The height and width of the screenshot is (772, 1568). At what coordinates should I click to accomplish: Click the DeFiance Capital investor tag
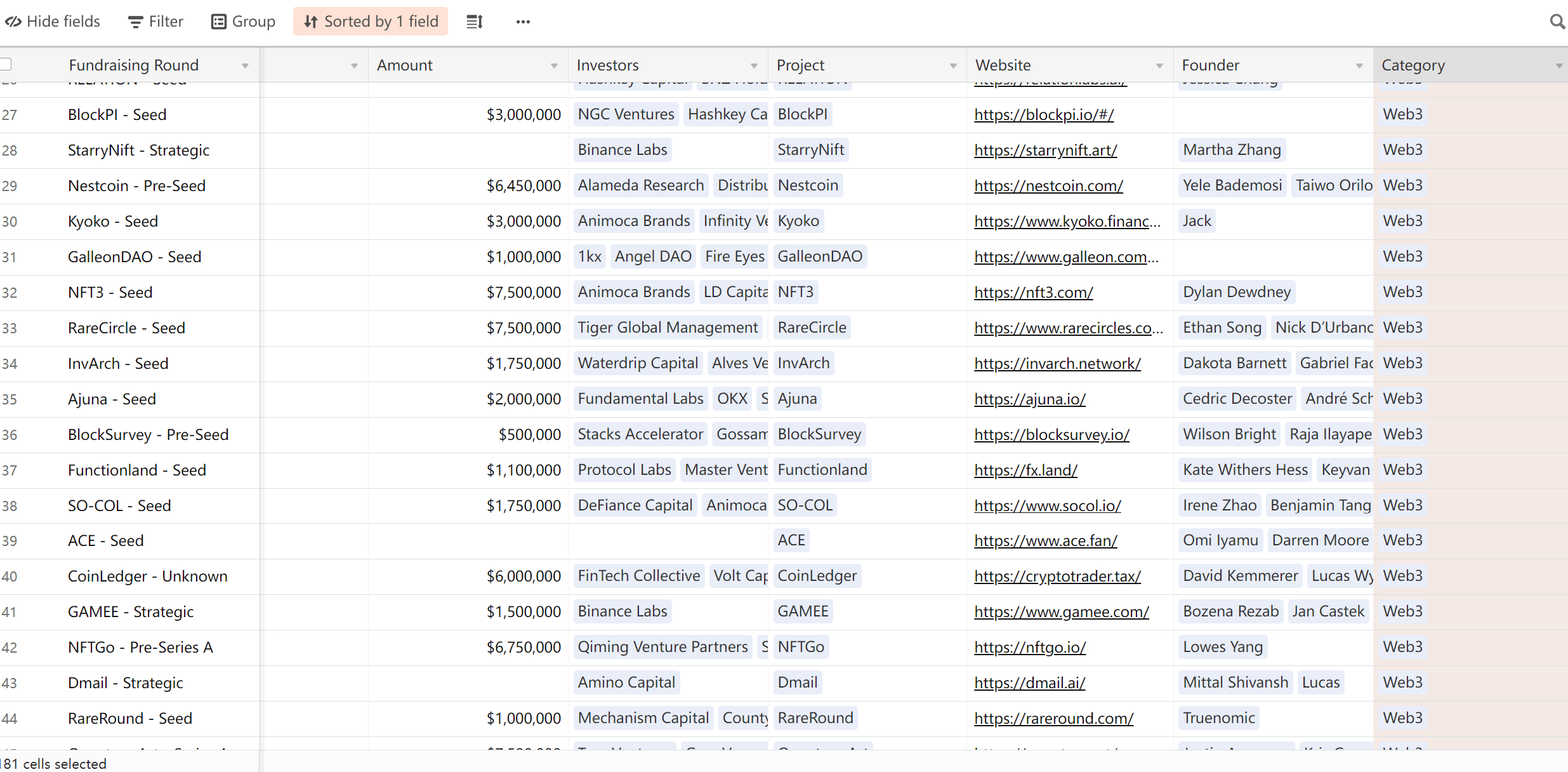[x=635, y=505]
